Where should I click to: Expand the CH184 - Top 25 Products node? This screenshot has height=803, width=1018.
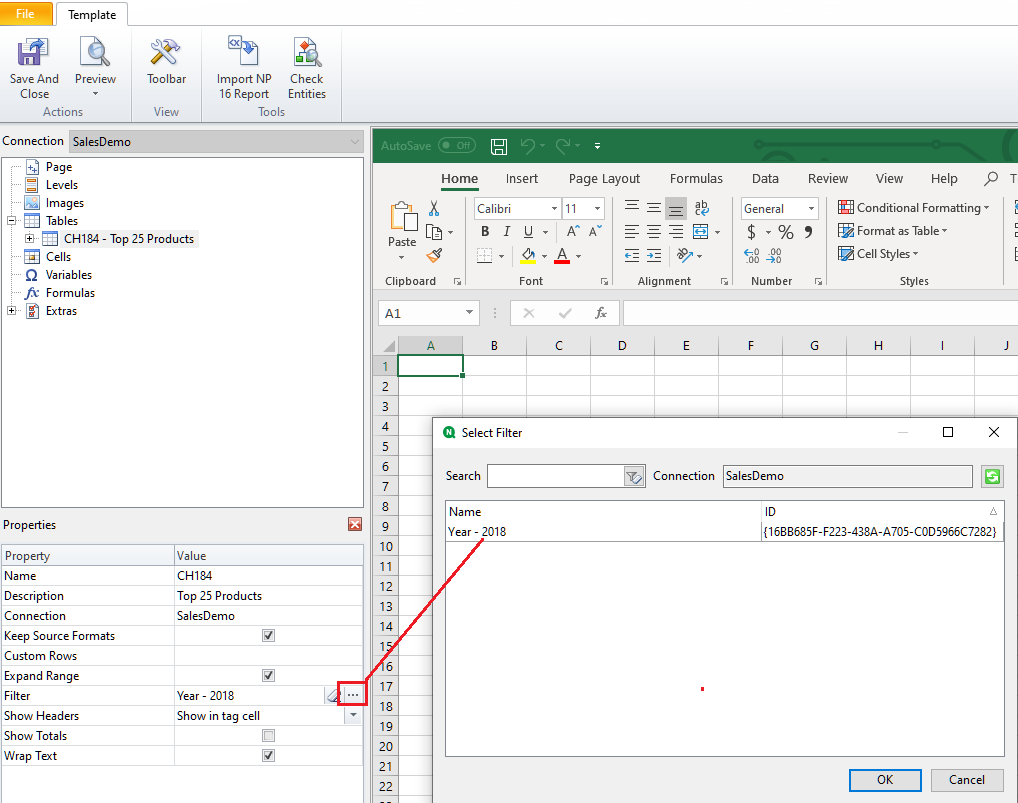click(30, 239)
